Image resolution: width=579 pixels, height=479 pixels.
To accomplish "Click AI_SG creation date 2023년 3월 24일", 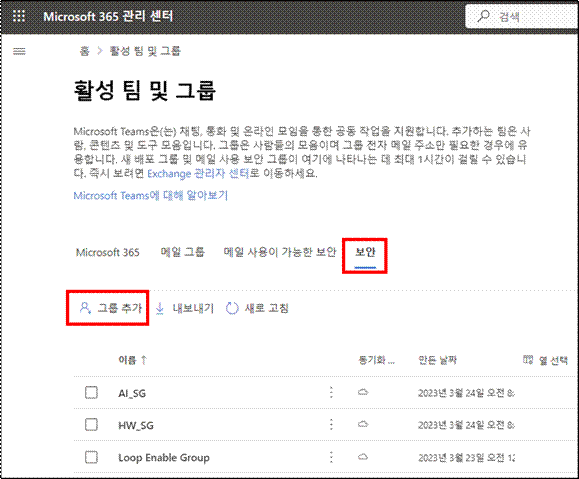I will tap(466, 393).
